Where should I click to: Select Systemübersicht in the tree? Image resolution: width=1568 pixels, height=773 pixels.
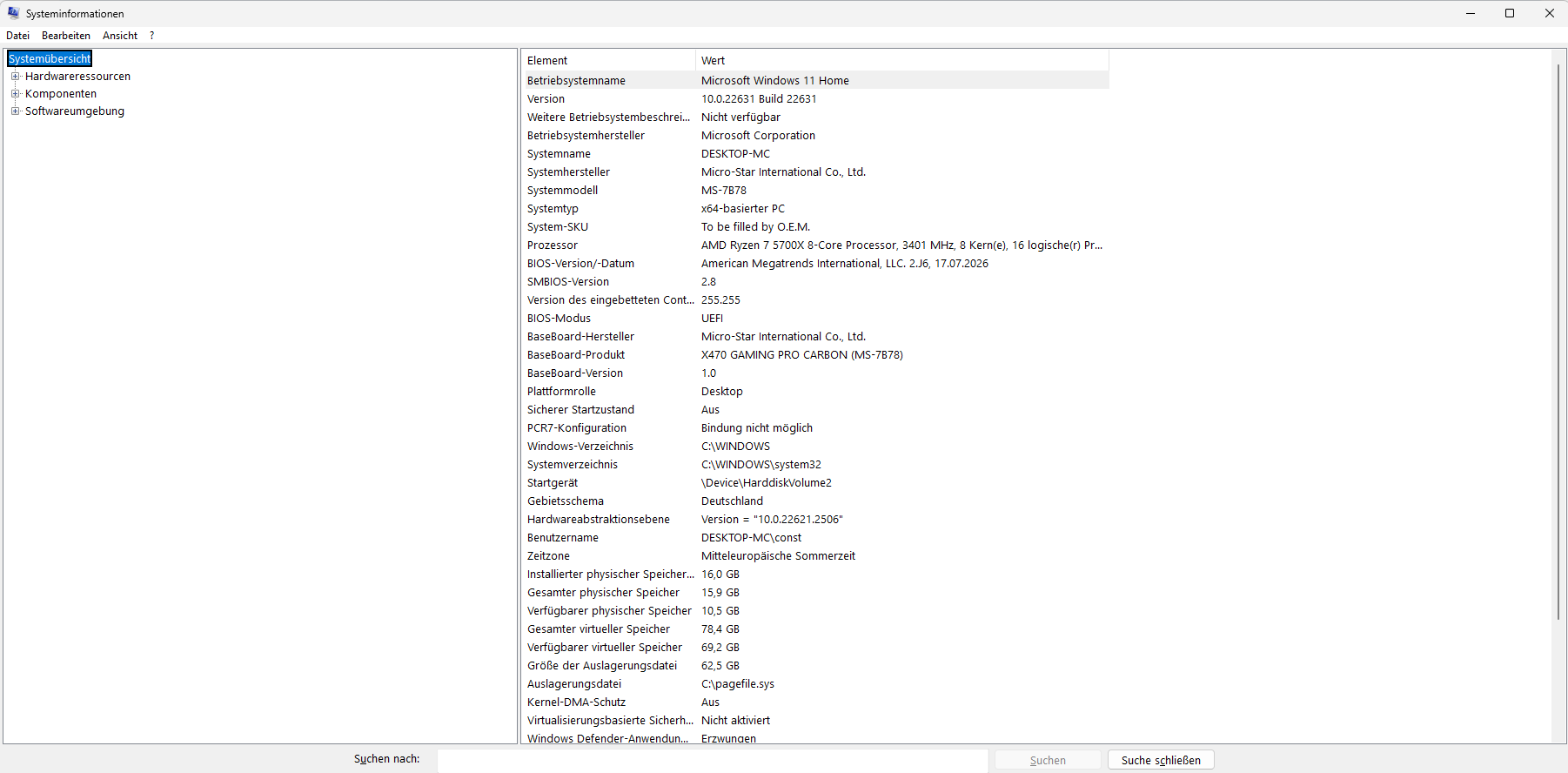click(x=50, y=59)
